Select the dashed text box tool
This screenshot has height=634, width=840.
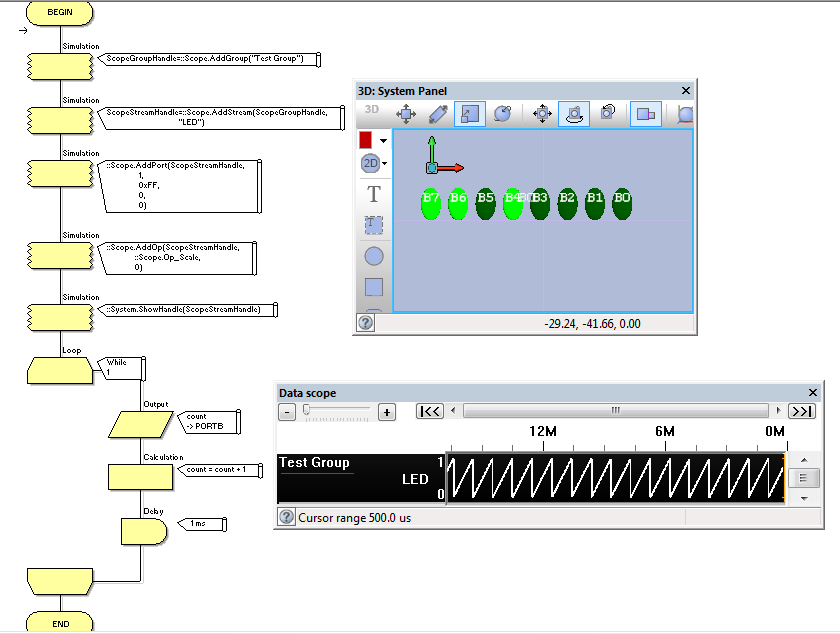pyautogui.click(x=373, y=225)
